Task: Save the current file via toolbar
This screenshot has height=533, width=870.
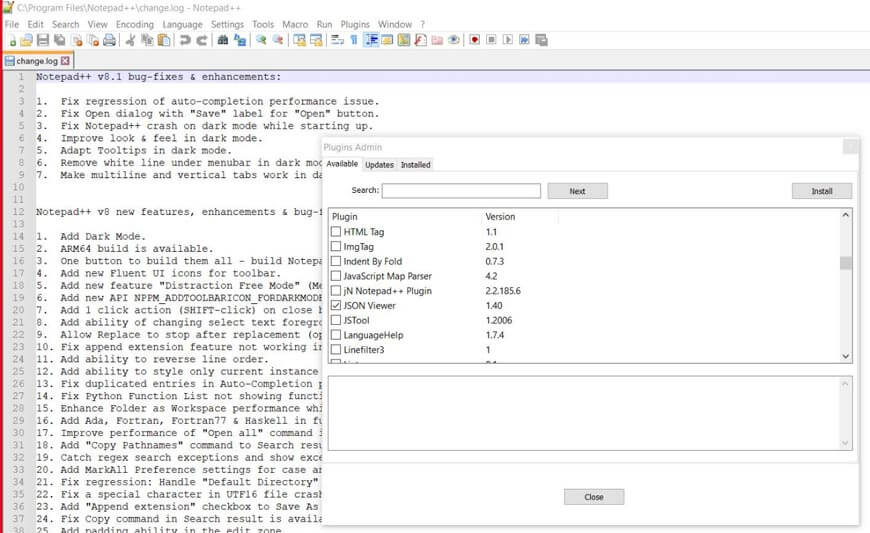Action: (43, 40)
